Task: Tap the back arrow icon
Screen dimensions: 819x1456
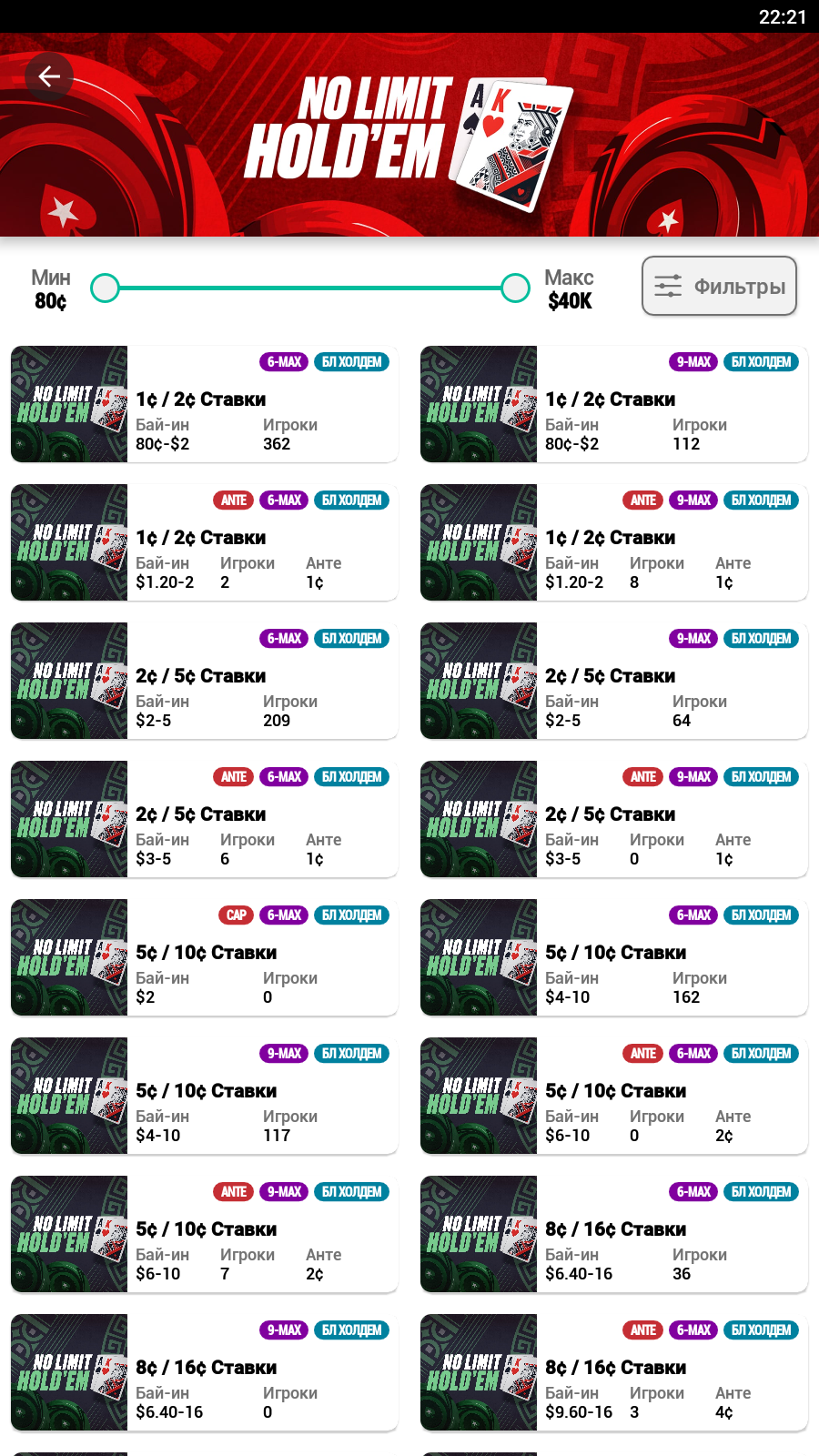Action: [x=49, y=76]
